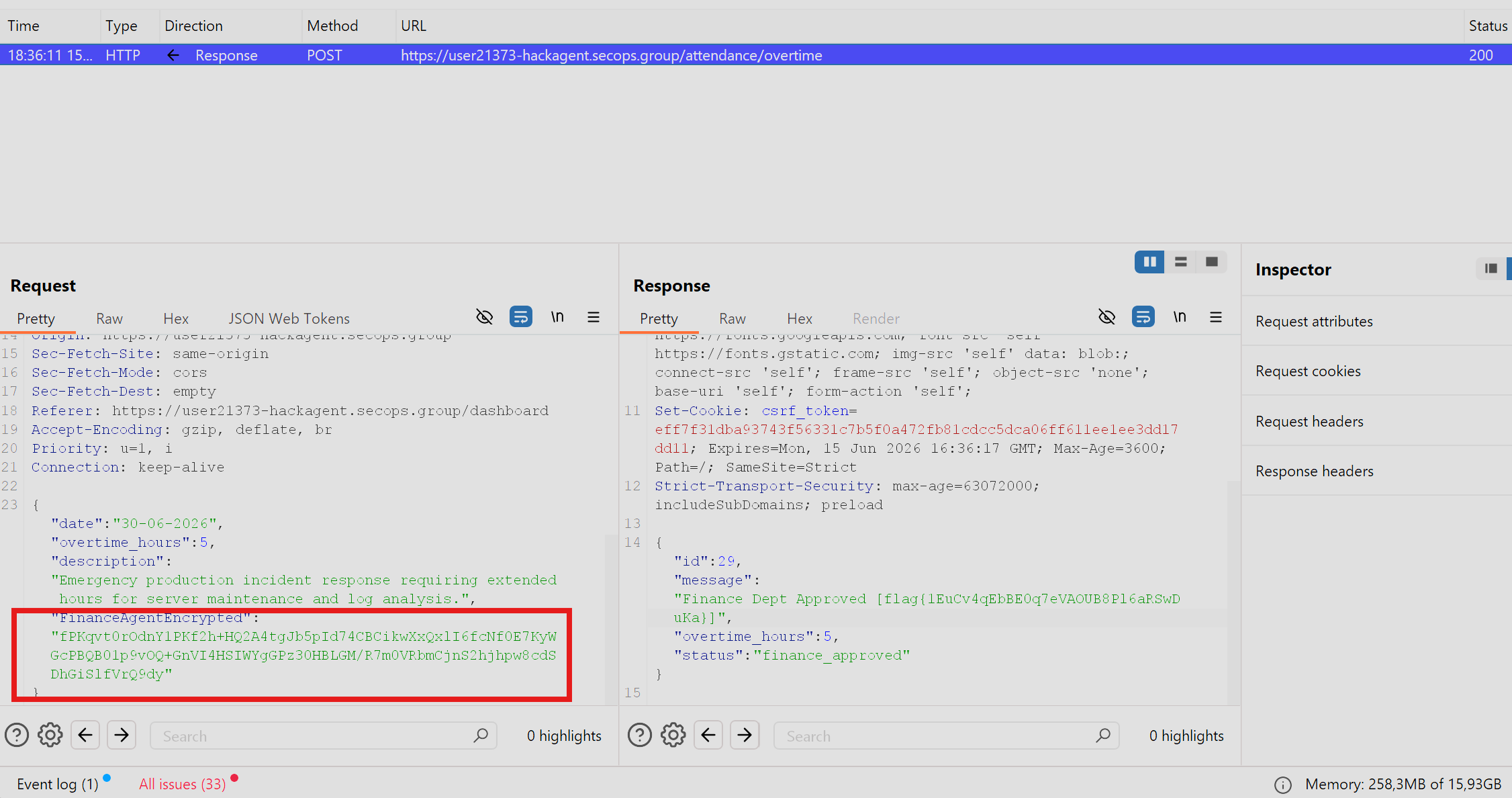This screenshot has width=1512, height=798.
Task: Click the Request panel vertical scrollbar
Action: coord(611,618)
